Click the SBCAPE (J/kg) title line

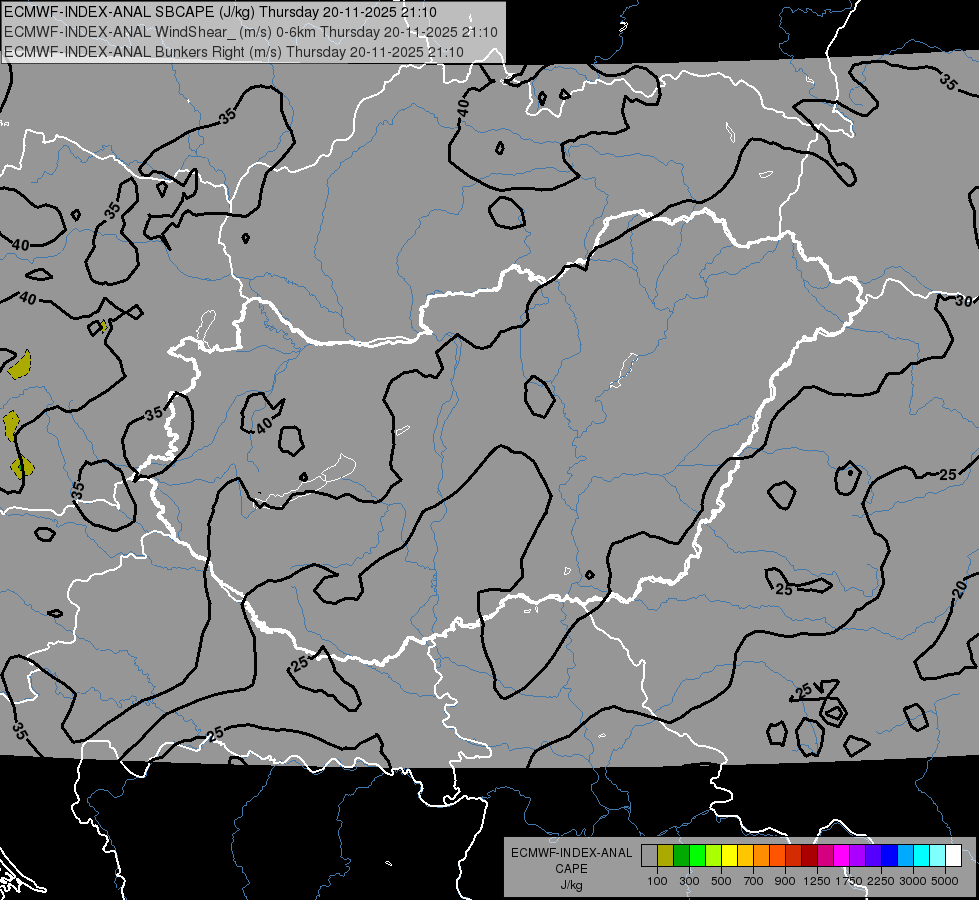220,12
